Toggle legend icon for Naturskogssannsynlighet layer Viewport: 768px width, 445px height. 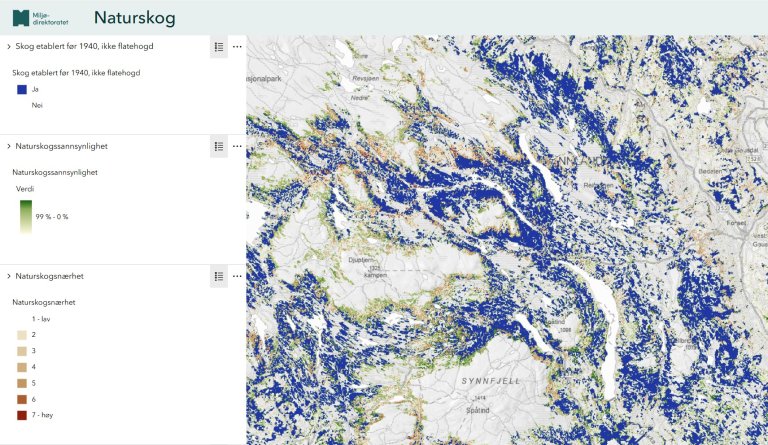pos(218,146)
